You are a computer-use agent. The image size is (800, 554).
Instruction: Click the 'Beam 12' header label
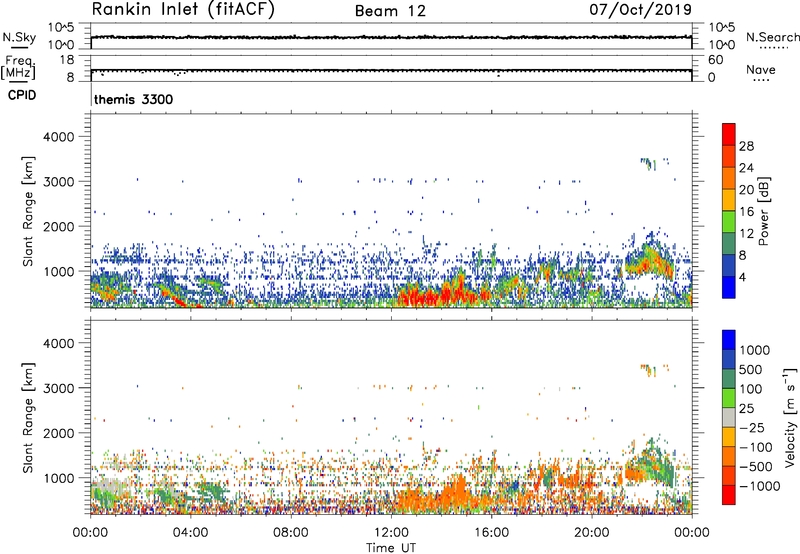click(390, 11)
